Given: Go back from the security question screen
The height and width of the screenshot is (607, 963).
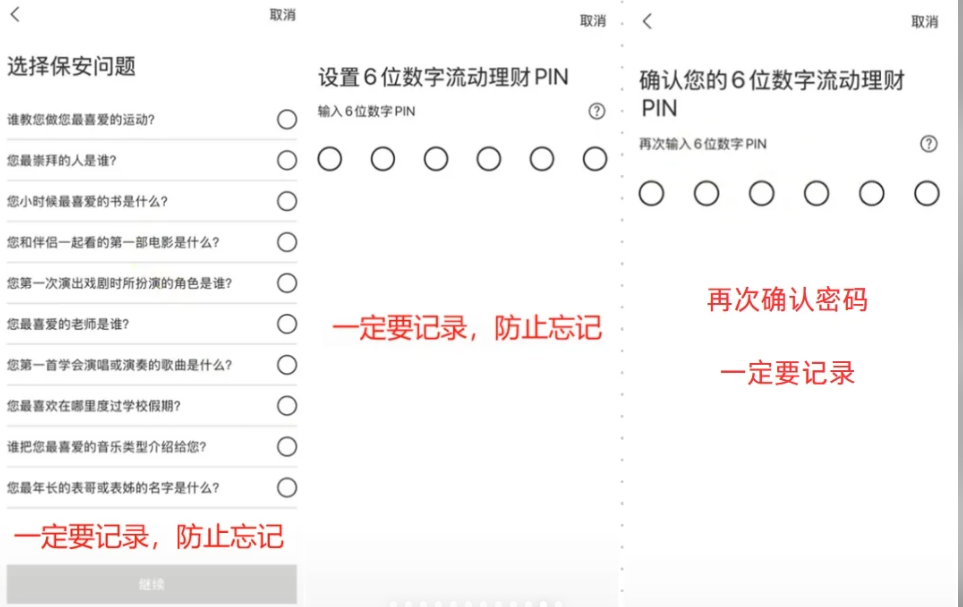Looking at the screenshot, I should coord(15,14).
